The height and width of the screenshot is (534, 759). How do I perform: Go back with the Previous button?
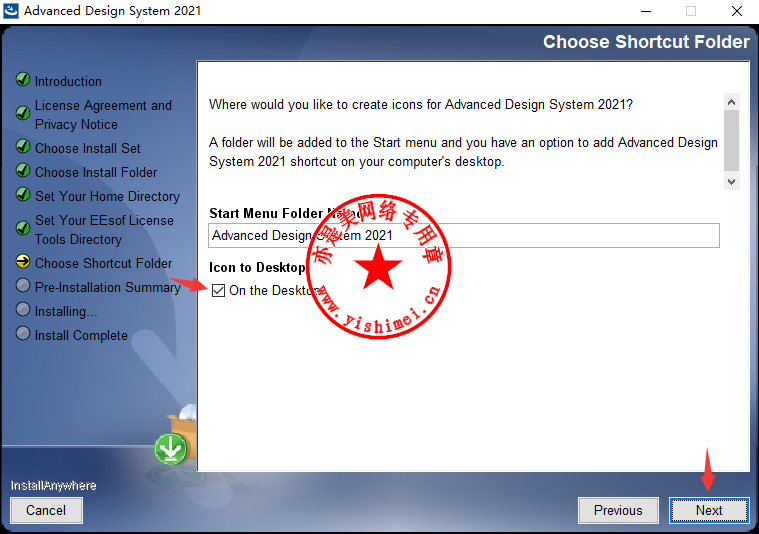coord(618,510)
